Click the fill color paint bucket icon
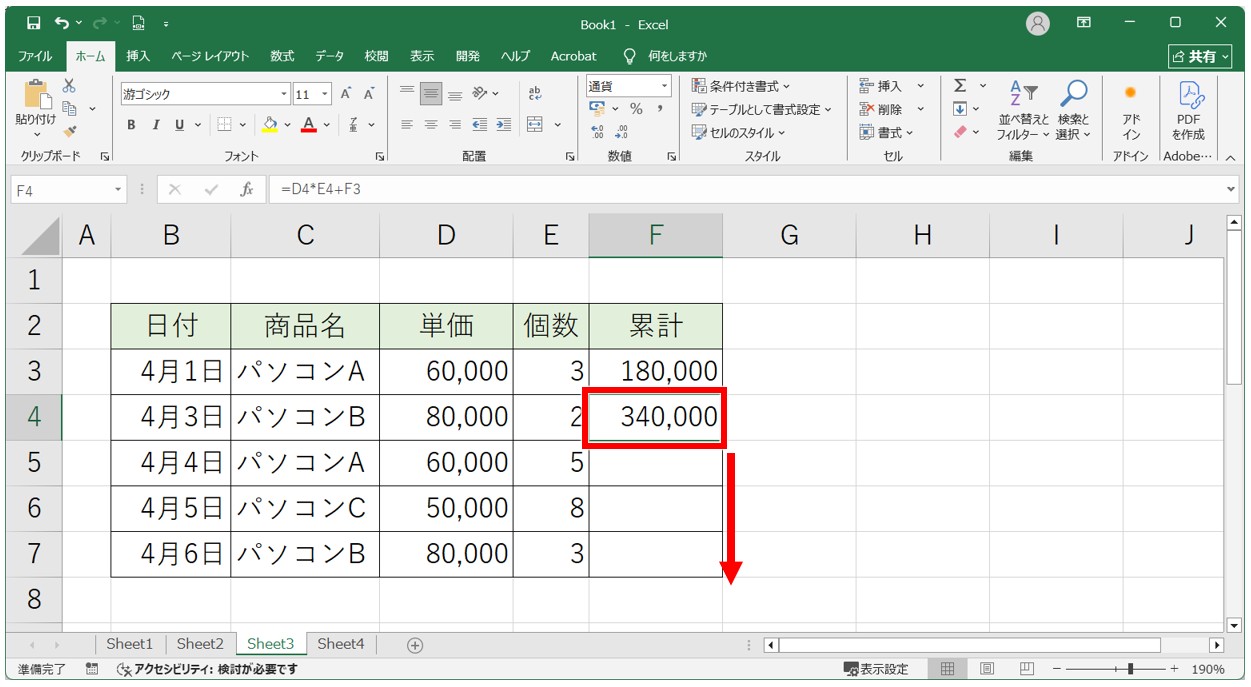Image resolution: width=1251 pixels, height=687 pixels. 269,125
